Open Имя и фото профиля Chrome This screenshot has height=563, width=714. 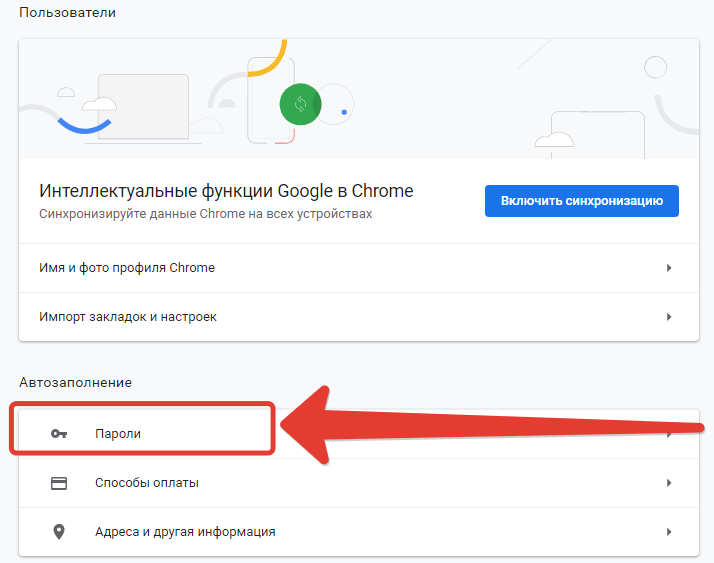(x=359, y=268)
